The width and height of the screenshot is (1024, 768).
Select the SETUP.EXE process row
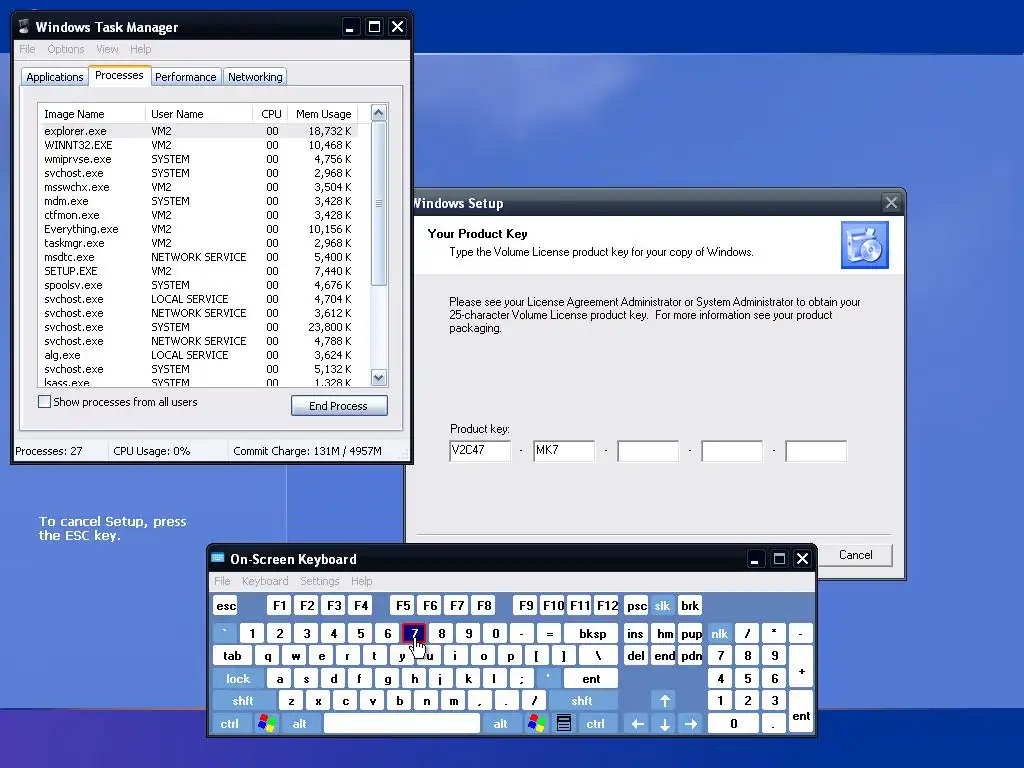pyautogui.click(x=198, y=271)
